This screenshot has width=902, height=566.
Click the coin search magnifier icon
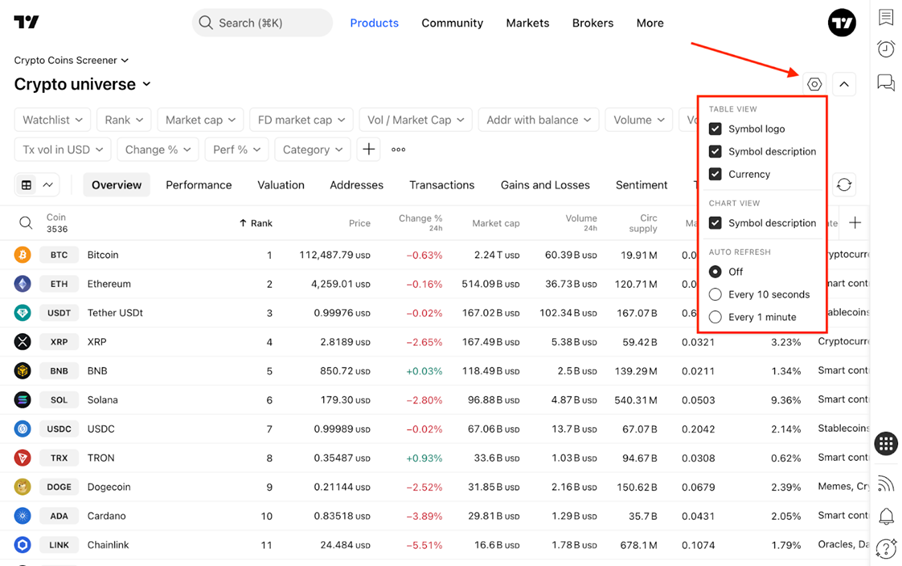26,223
